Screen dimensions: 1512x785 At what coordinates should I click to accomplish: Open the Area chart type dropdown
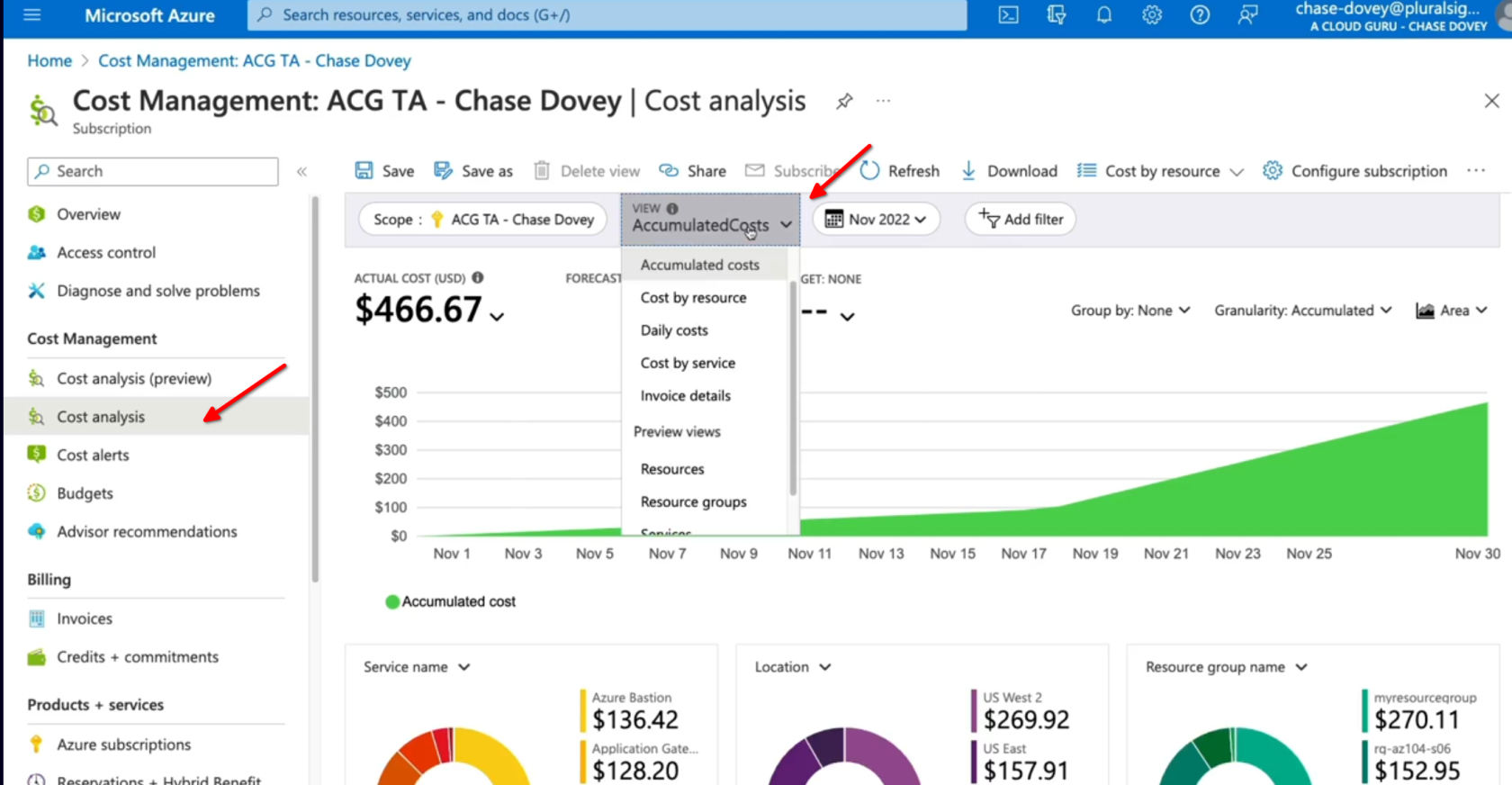(x=1451, y=311)
